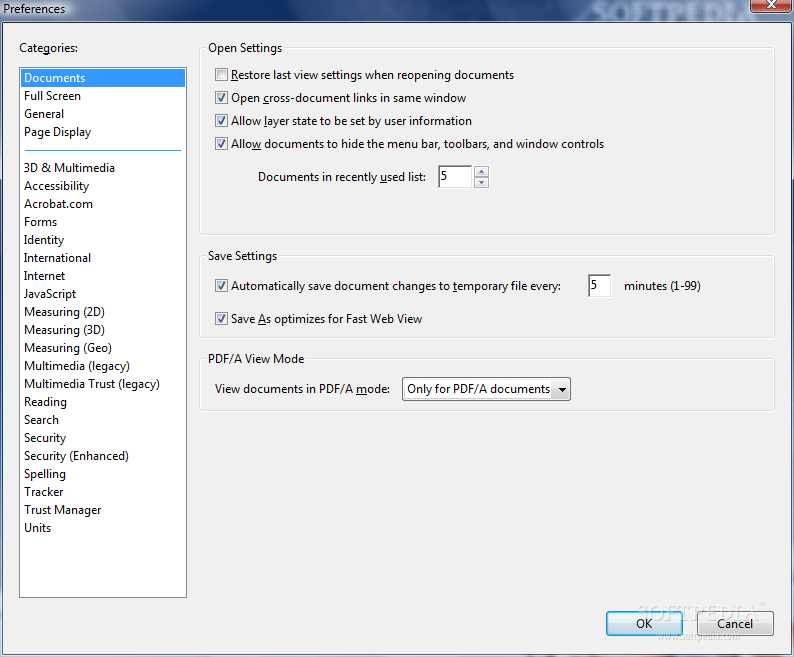
Task: Click the recently used list number field
Action: (x=455, y=177)
